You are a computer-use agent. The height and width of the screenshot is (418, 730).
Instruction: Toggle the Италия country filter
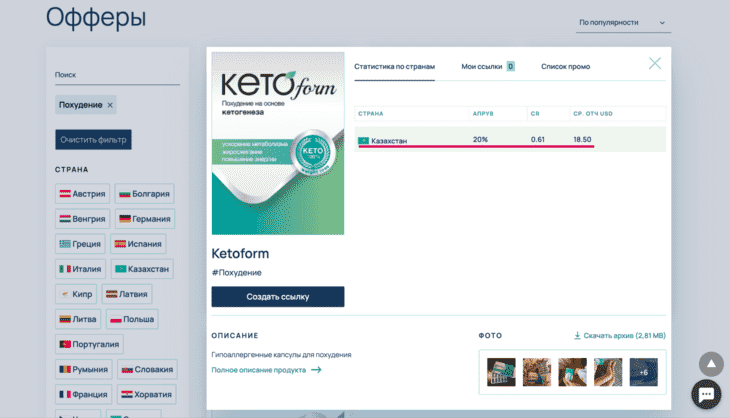81,269
